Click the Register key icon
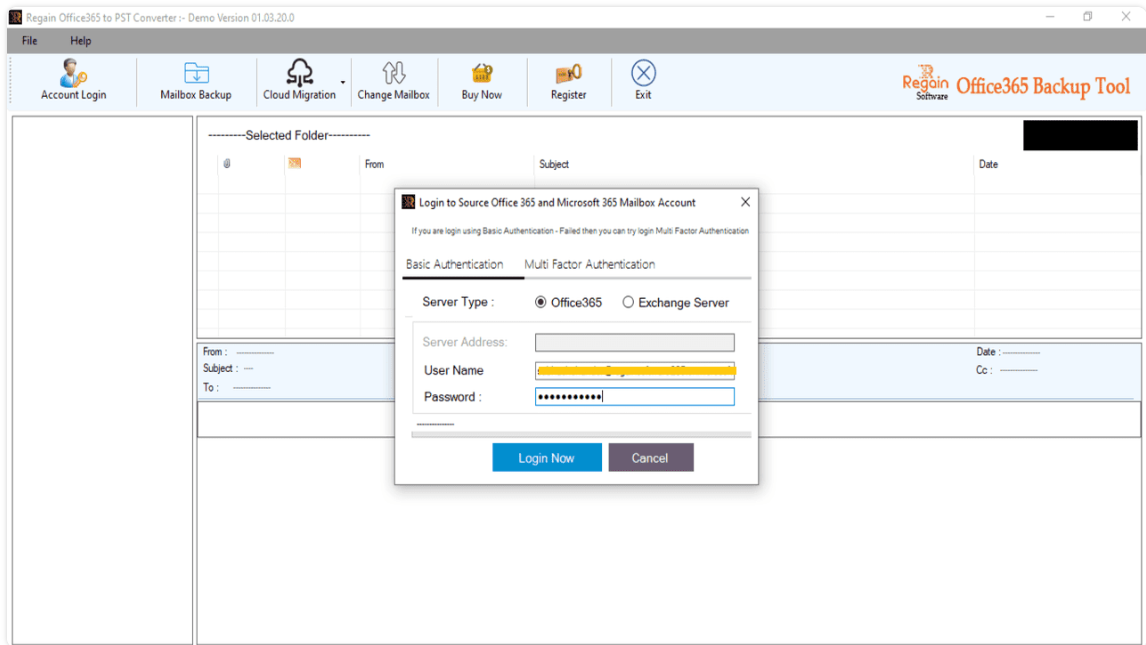Screen dimensions: 1146x645 568,80
